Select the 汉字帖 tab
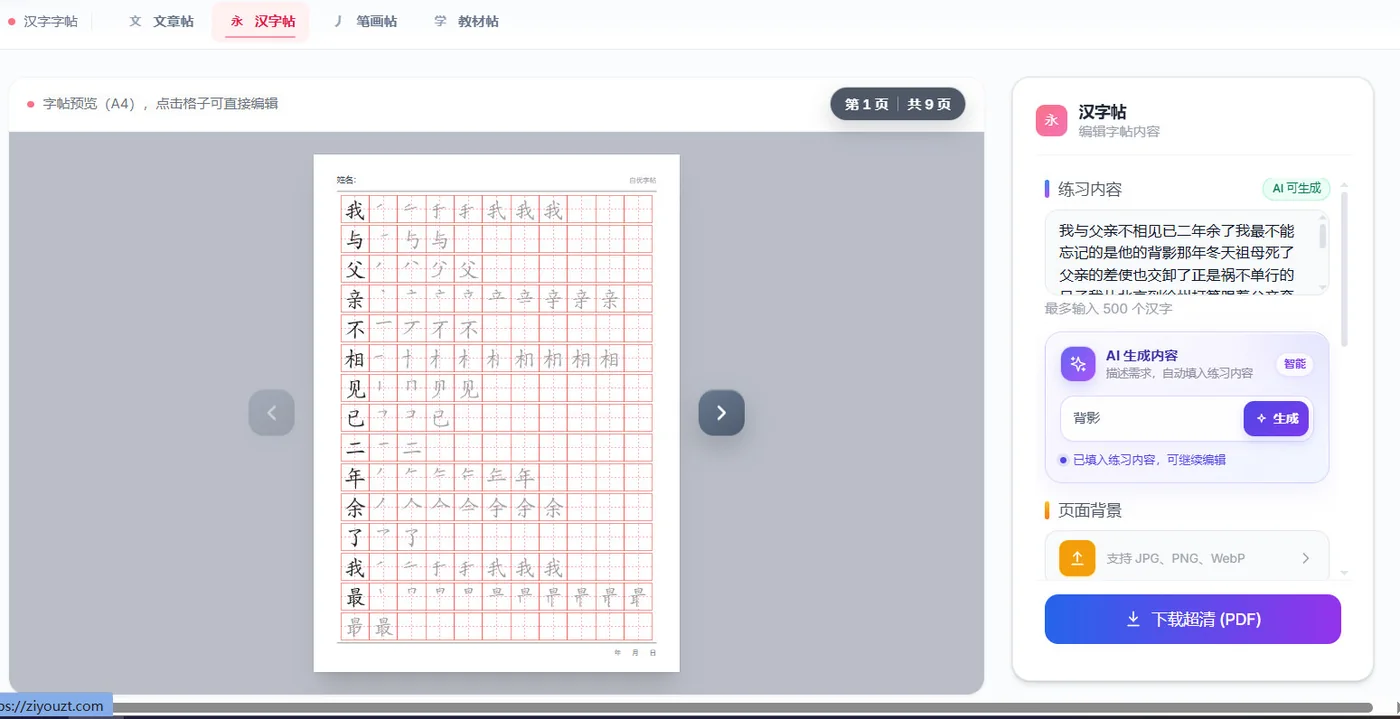The height and width of the screenshot is (719, 1400). (261, 21)
